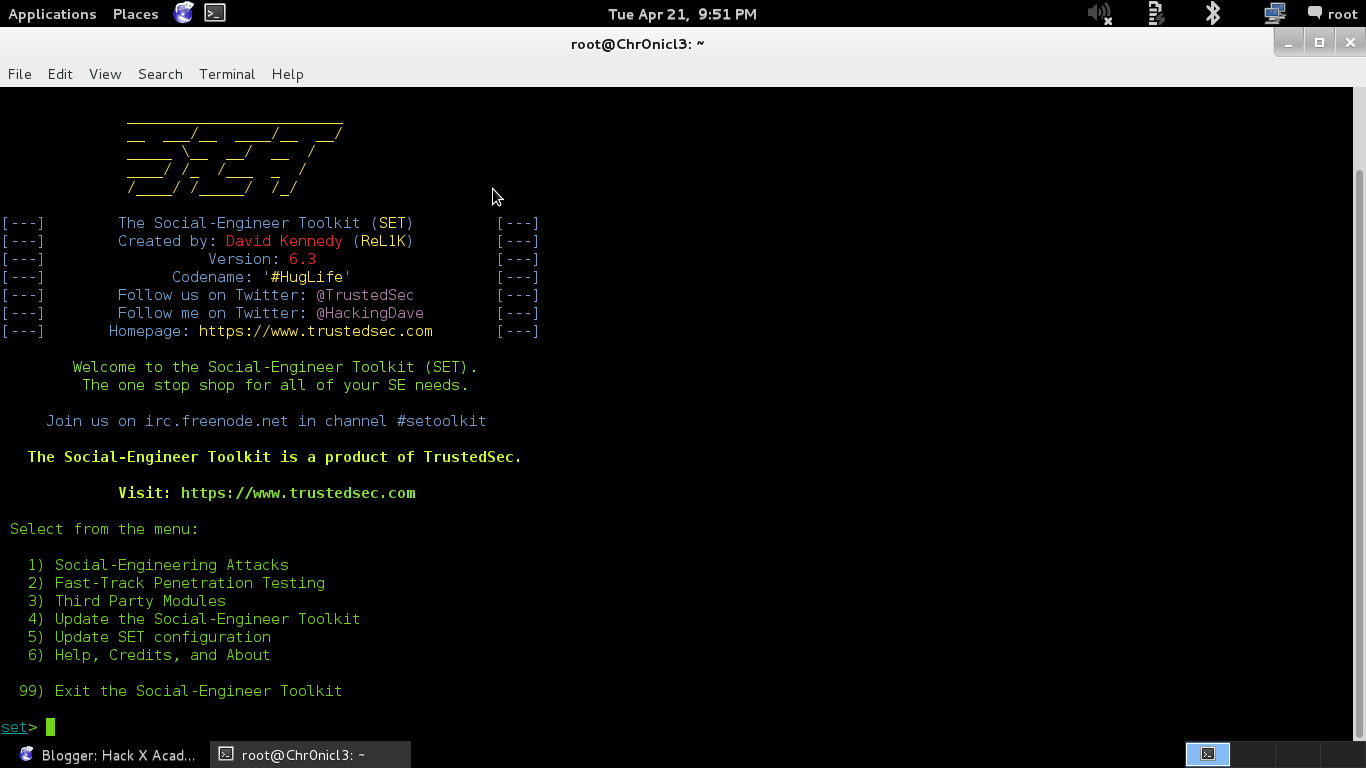Click the muted volume icon

(x=1099, y=13)
